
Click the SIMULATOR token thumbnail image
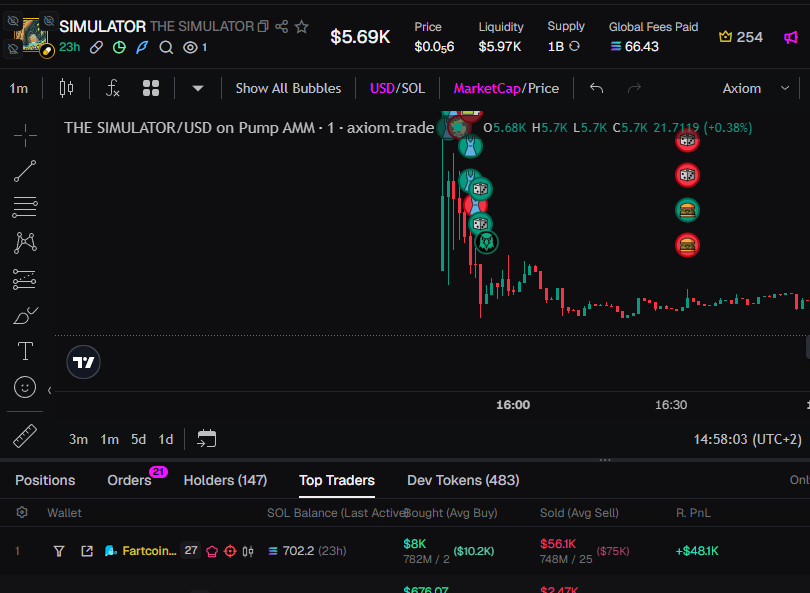[32, 35]
